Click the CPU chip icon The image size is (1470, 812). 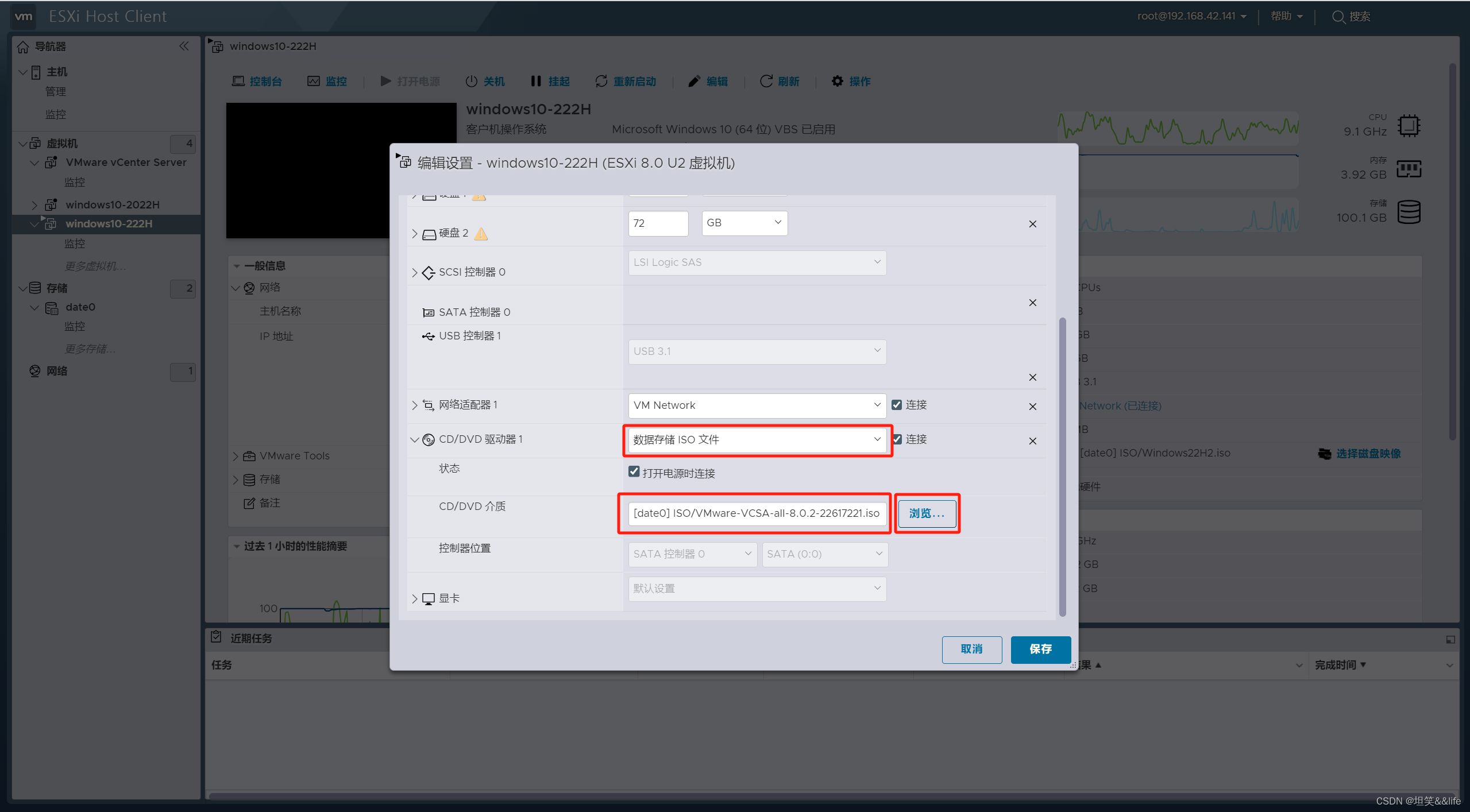pyautogui.click(x=1409, y=126)
